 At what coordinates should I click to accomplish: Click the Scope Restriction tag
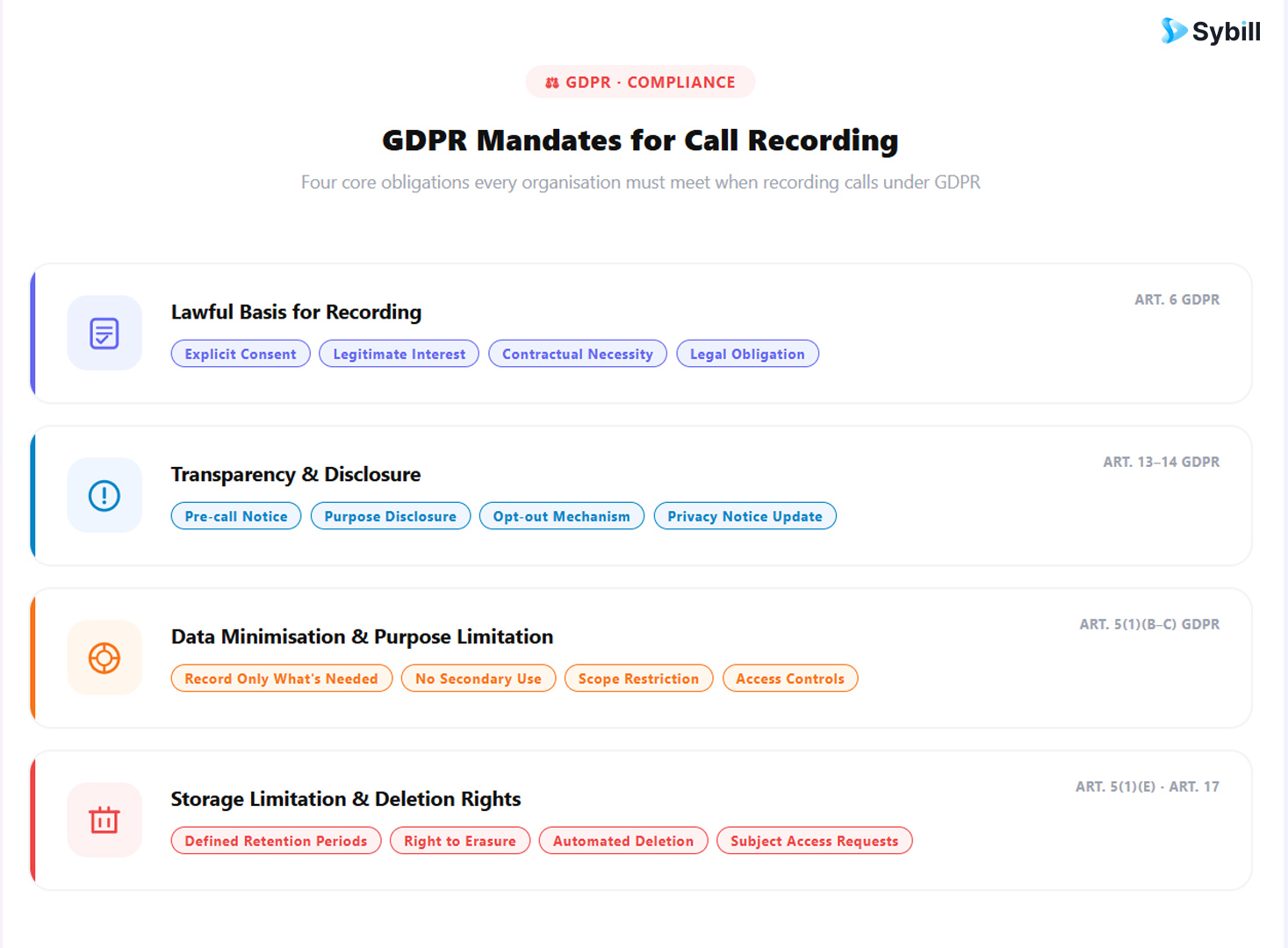[639, 679]
